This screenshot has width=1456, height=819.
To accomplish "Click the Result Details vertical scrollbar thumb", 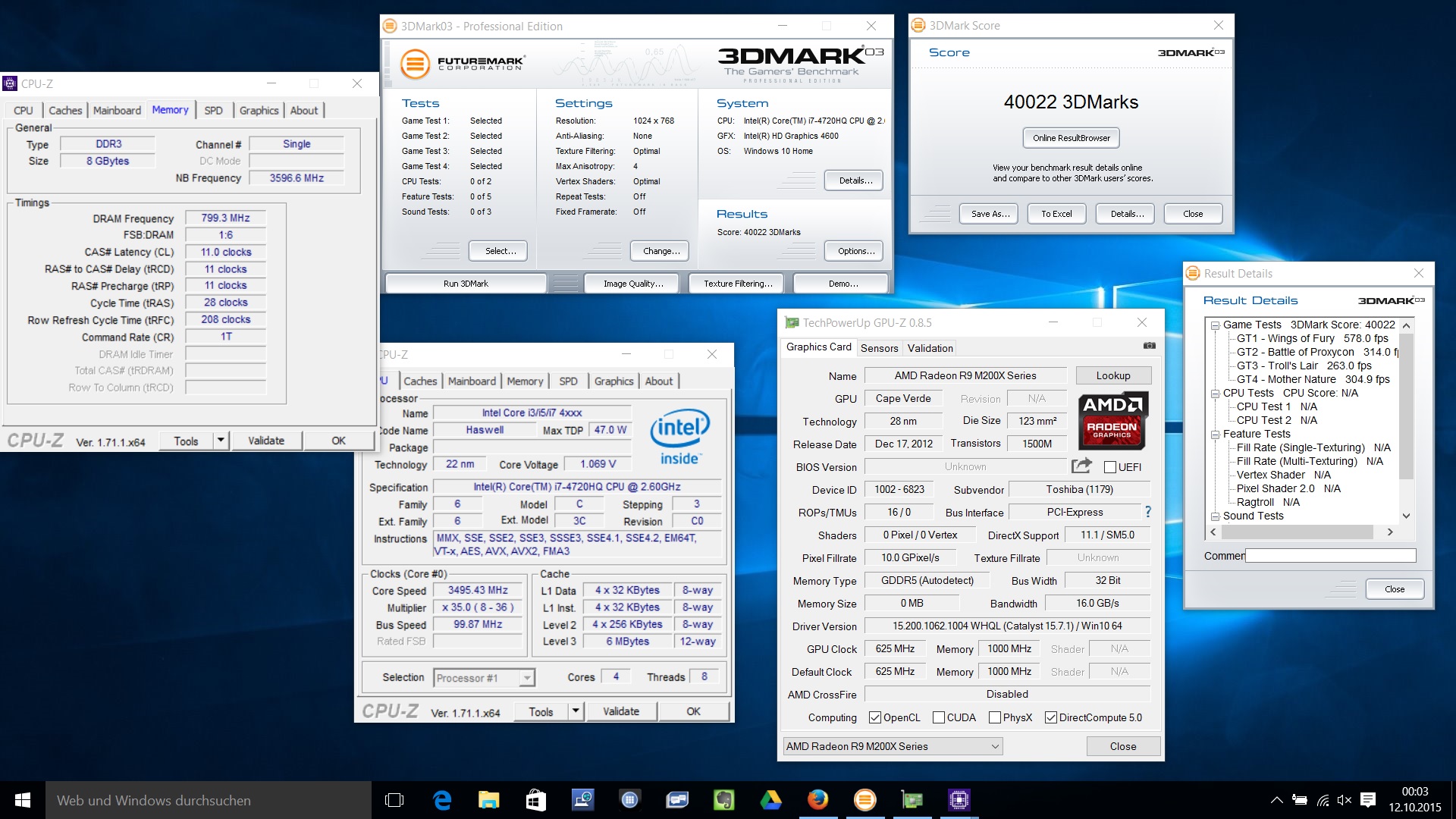I will 1406,406.
